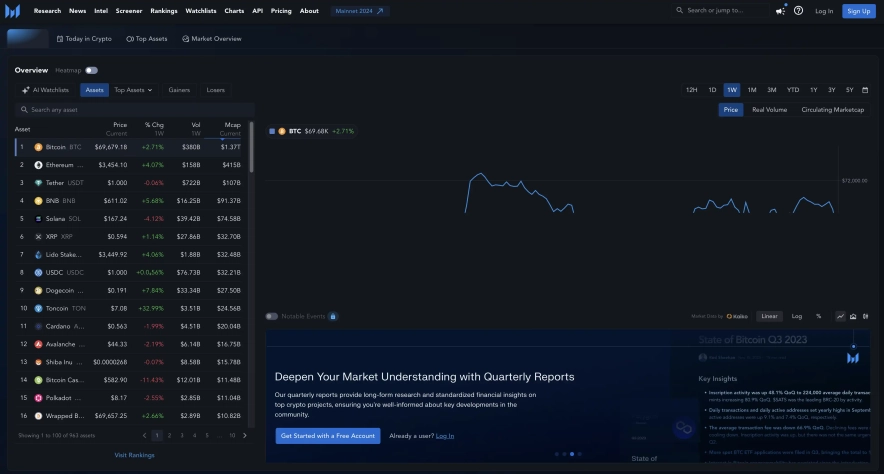Expand the Top Assets dropdown
Image resolution: width=884 pixels, height=474 pixels.
coord(133,90)
